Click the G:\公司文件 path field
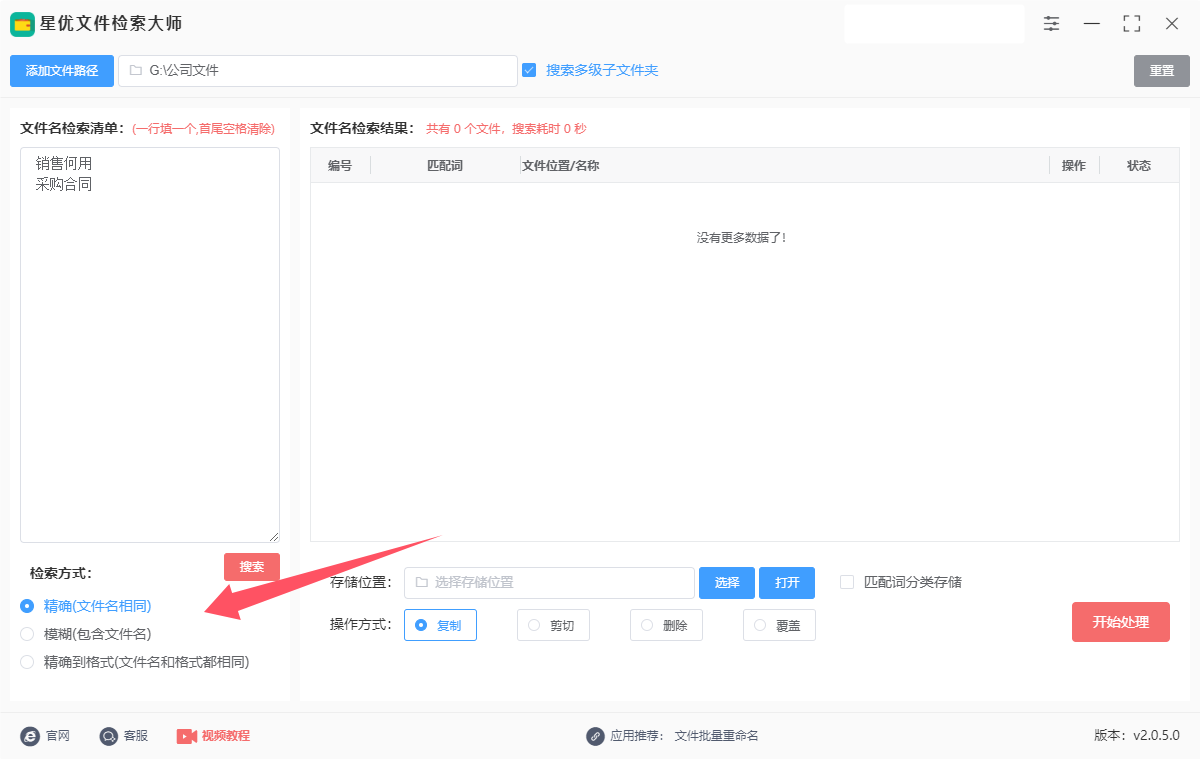The height and width of the screenshot is (760, 1200). (x=318, y=71)
